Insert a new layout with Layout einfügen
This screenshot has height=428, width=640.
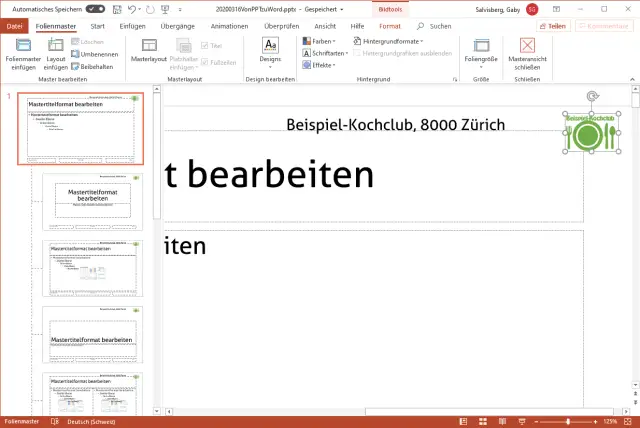tap(56, 50)
